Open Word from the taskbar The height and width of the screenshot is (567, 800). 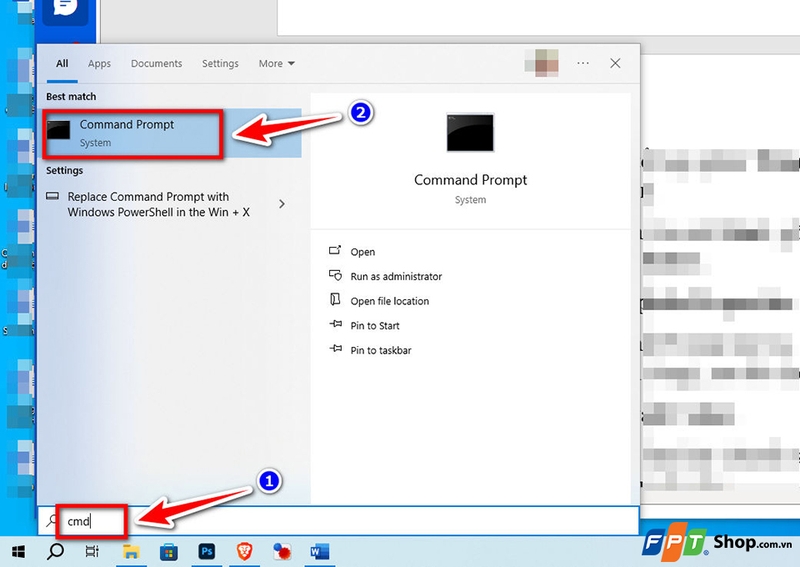click(x=320, y=552)
